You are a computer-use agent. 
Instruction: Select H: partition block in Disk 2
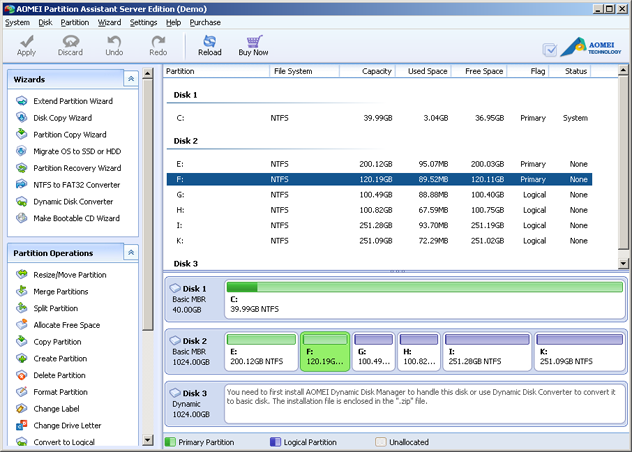point(419,351)
